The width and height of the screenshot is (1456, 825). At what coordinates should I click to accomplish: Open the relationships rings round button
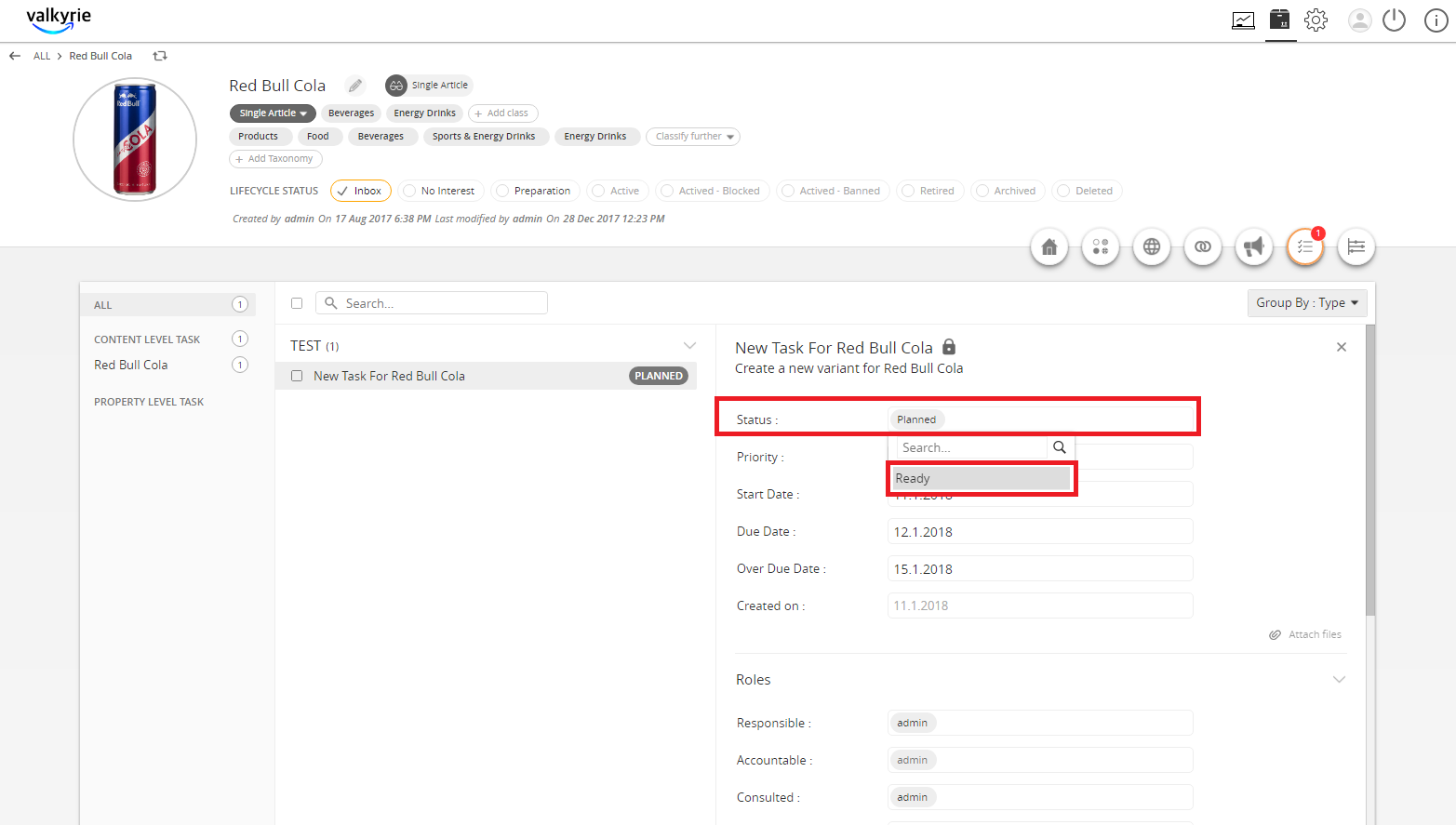tap(1203, 246)
